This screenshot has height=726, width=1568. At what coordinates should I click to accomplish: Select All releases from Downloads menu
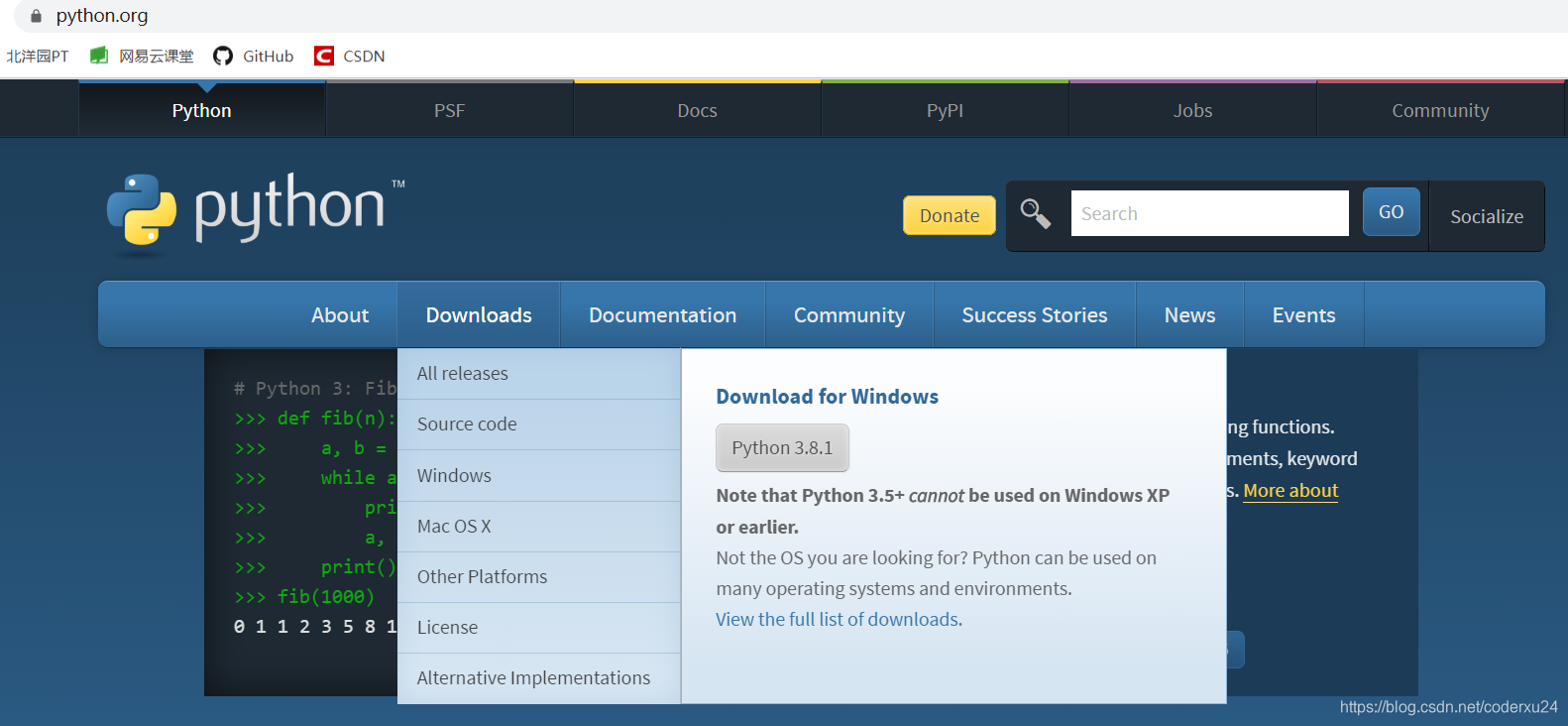(539, 374)
